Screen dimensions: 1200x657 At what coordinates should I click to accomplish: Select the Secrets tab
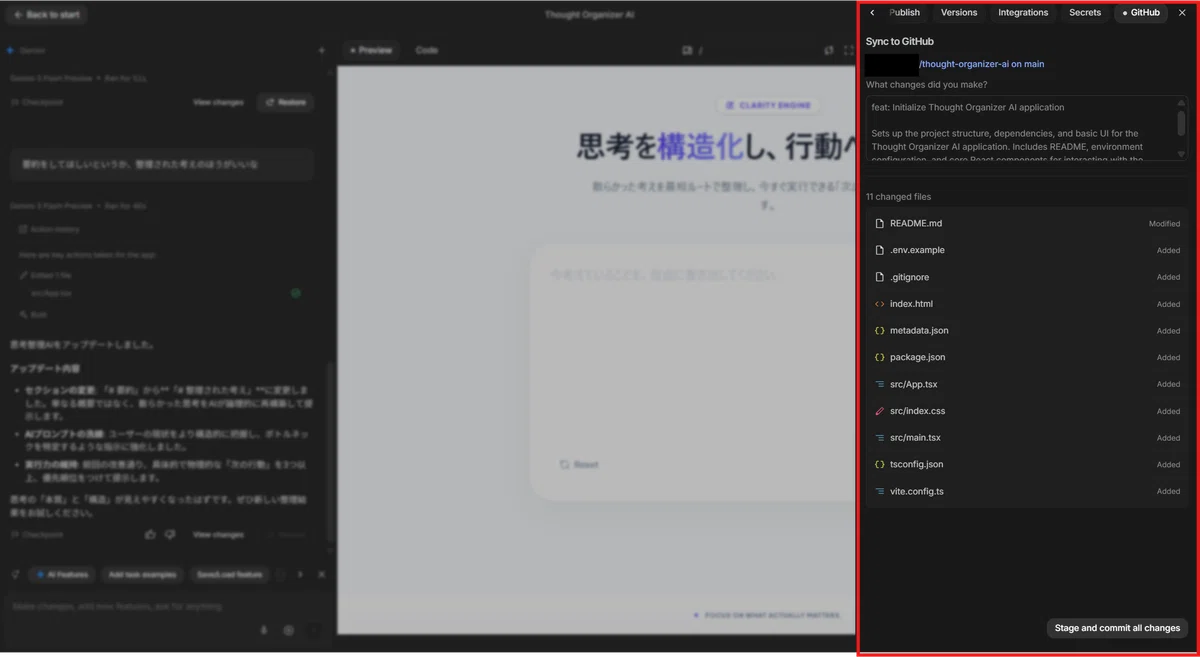tap(1085, 13)
